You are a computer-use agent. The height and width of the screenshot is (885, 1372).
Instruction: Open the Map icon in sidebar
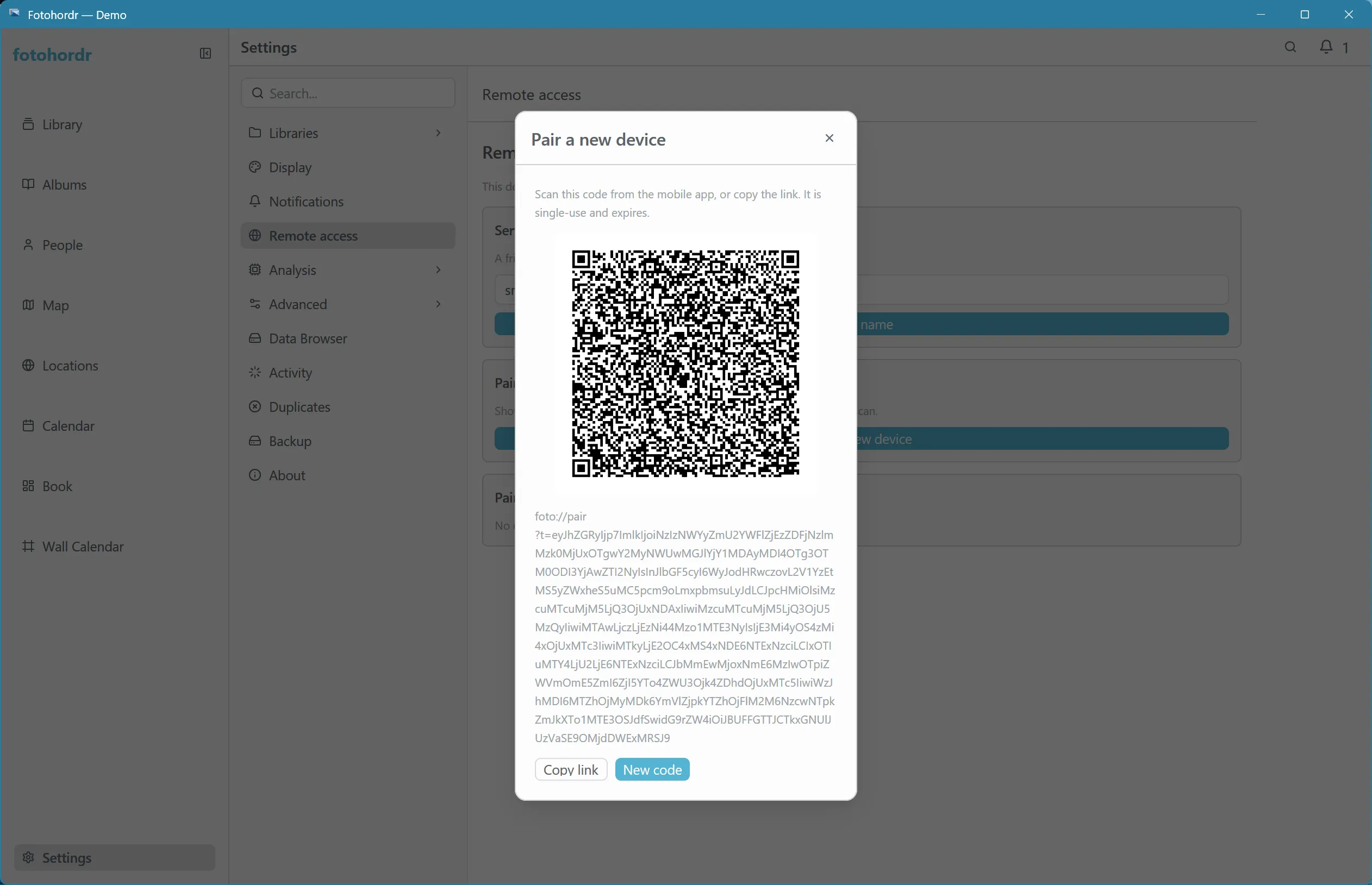tap(28, 305)
